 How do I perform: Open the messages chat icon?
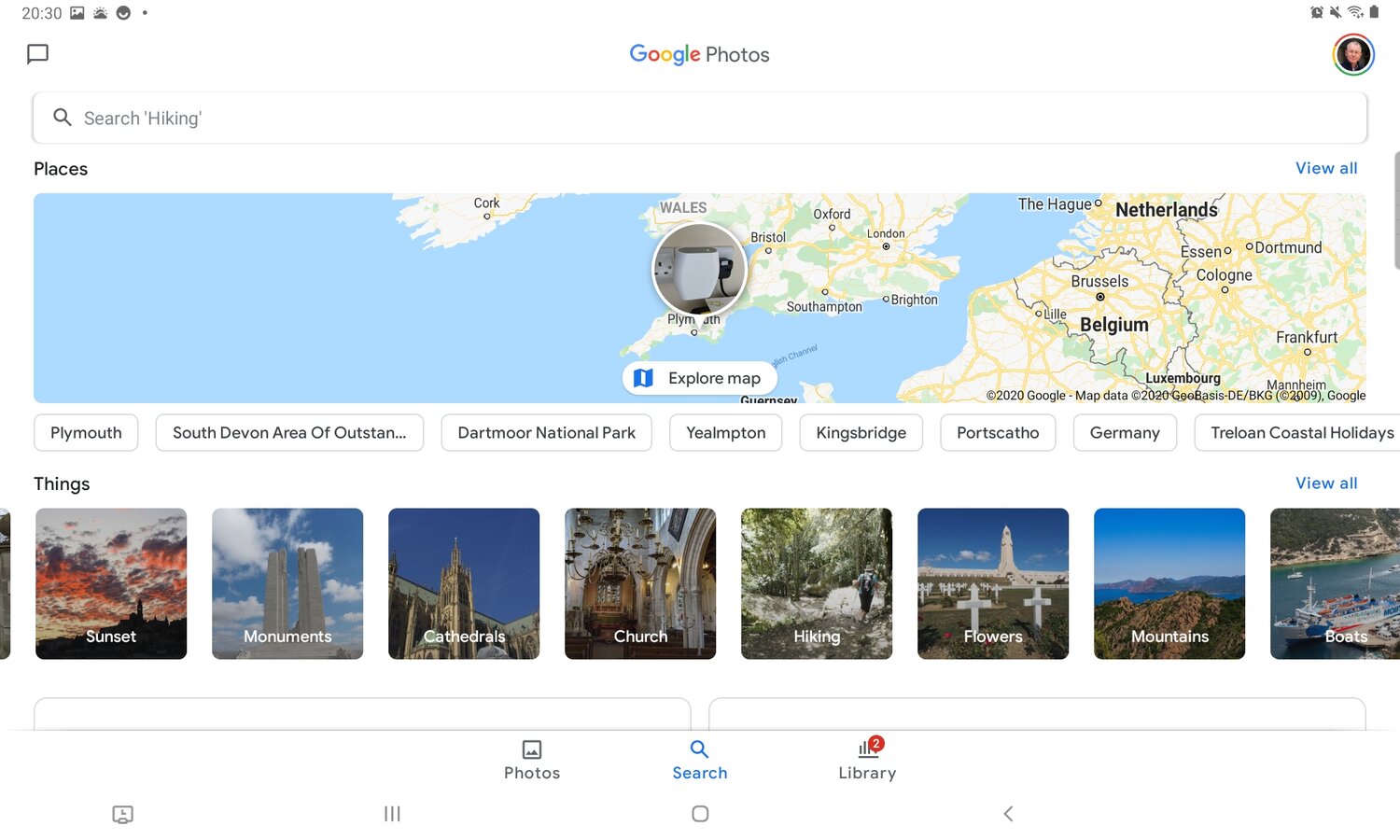(x=37, y=54)
